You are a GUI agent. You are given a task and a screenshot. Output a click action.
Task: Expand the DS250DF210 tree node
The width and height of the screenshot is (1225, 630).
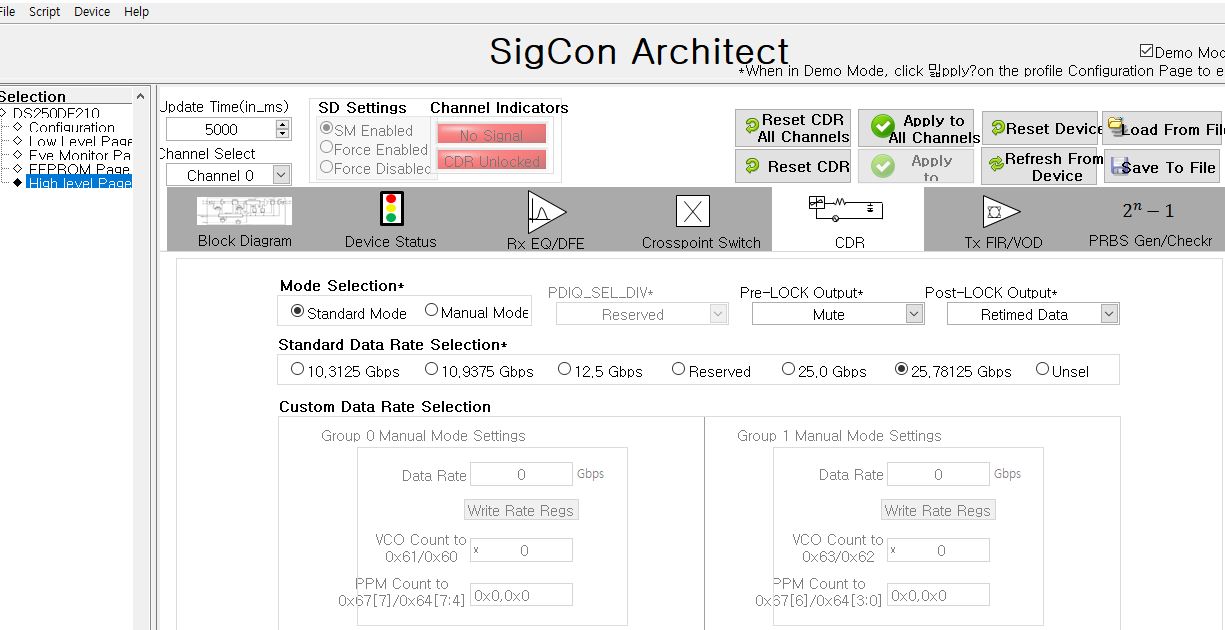4,114
